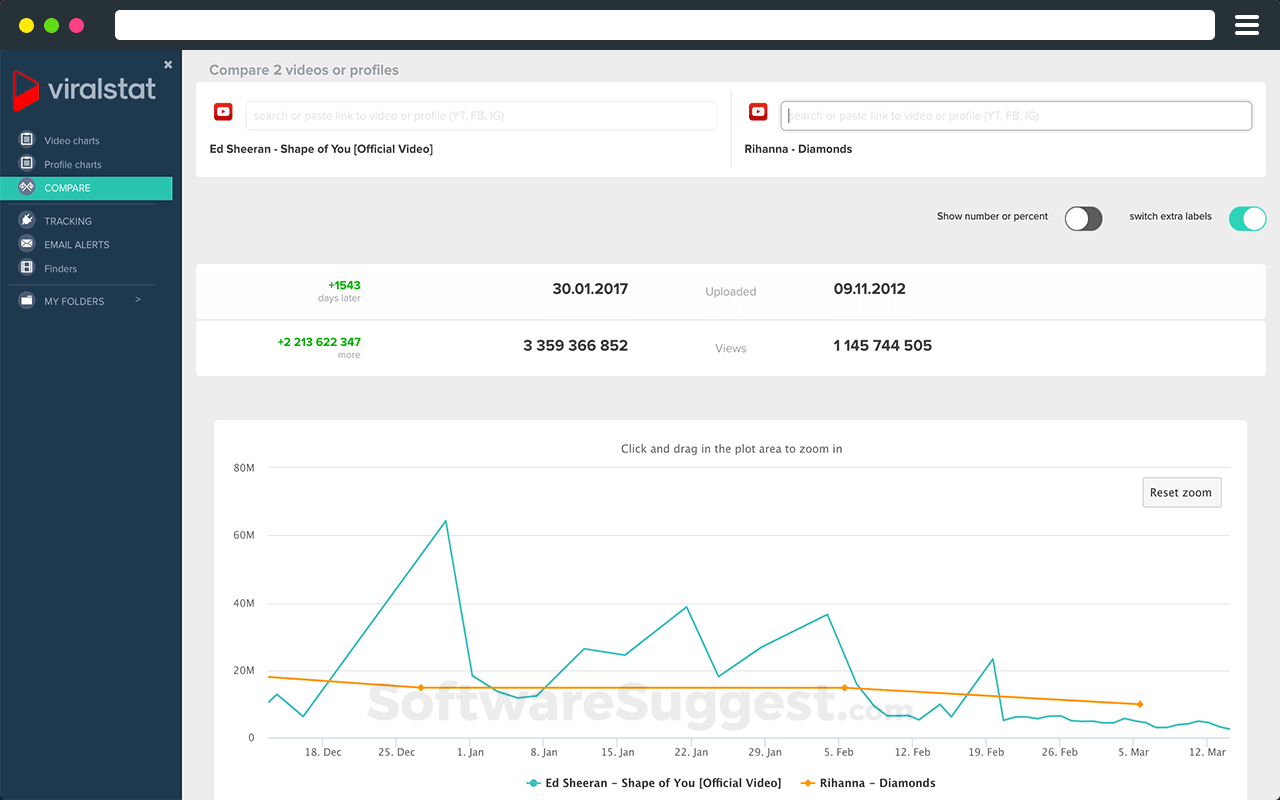Open MY FOLDERS folder icon
This screenshot has height=800, width=1280.
(26, 300)
